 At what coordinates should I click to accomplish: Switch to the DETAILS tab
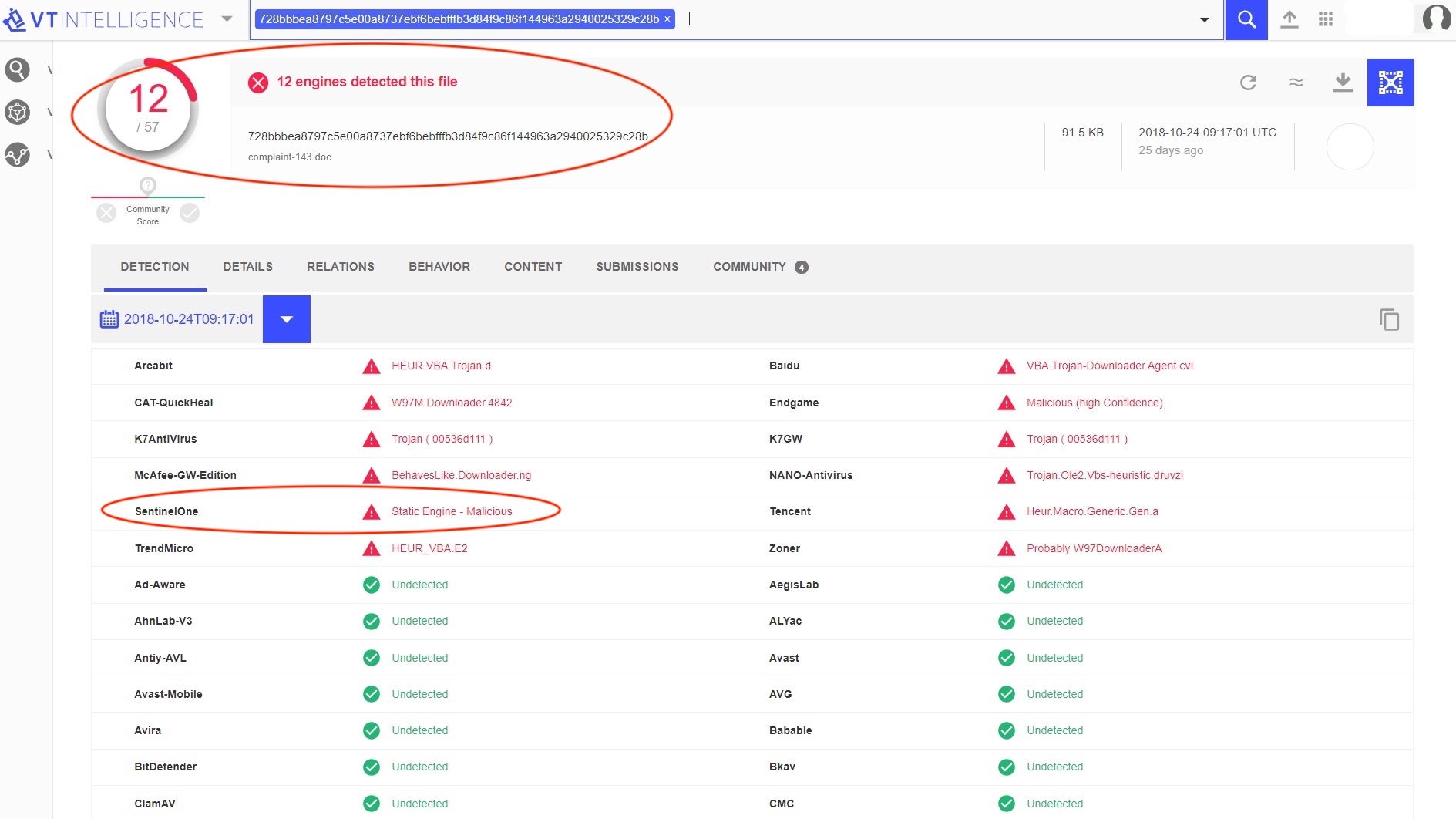click(248, 267)
